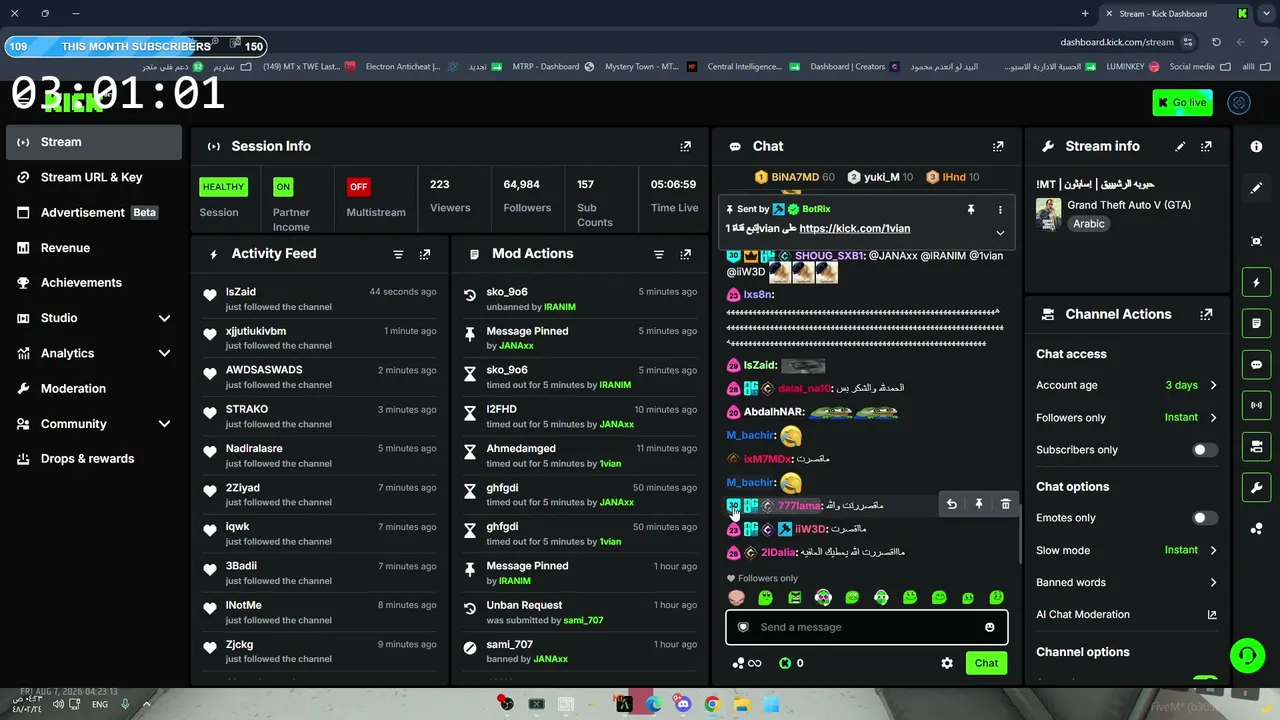Pop out the Stream info panel
The image size is (1280, 720).
point(1206,146)
